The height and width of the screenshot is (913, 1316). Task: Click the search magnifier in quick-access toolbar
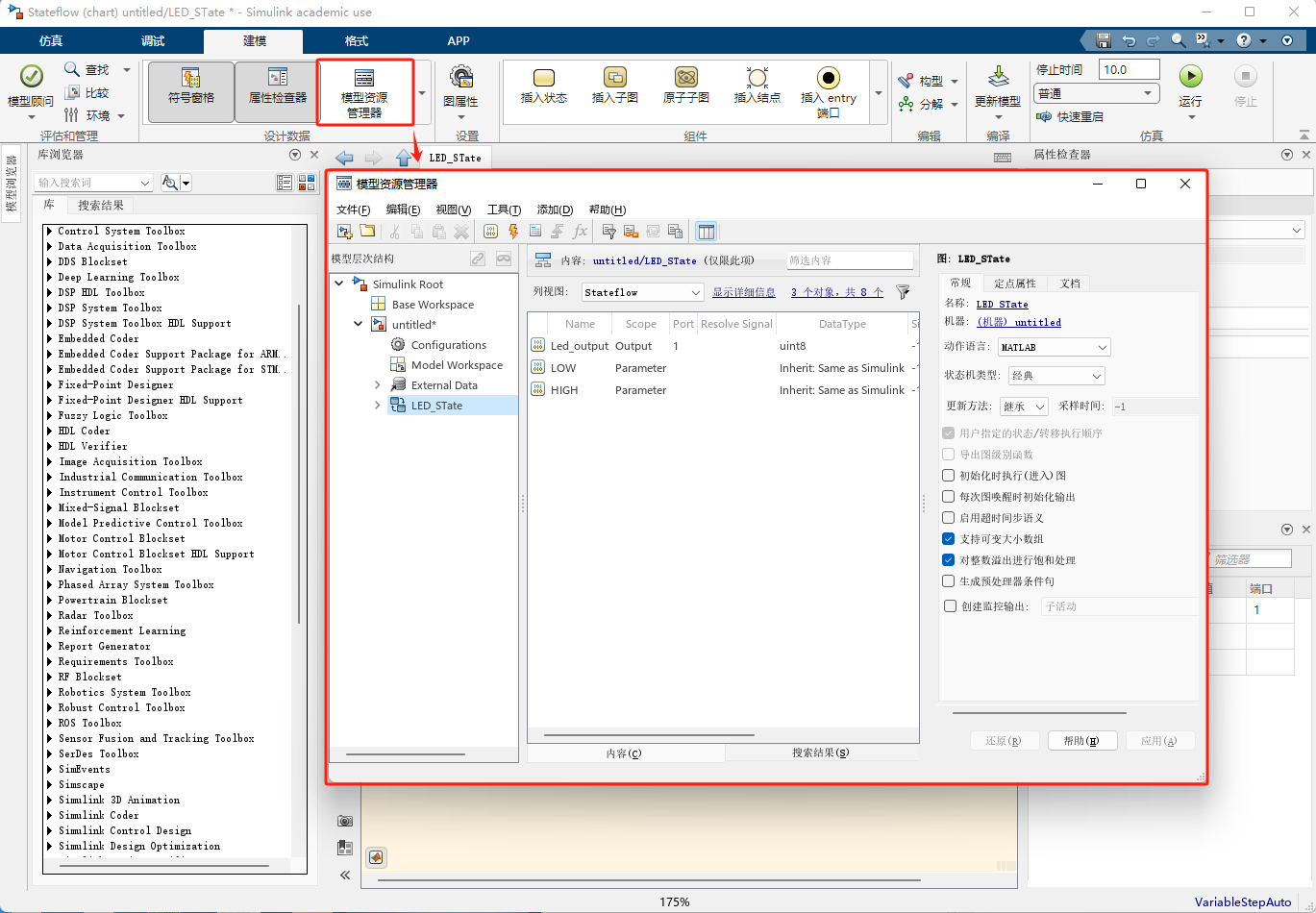1178,40
